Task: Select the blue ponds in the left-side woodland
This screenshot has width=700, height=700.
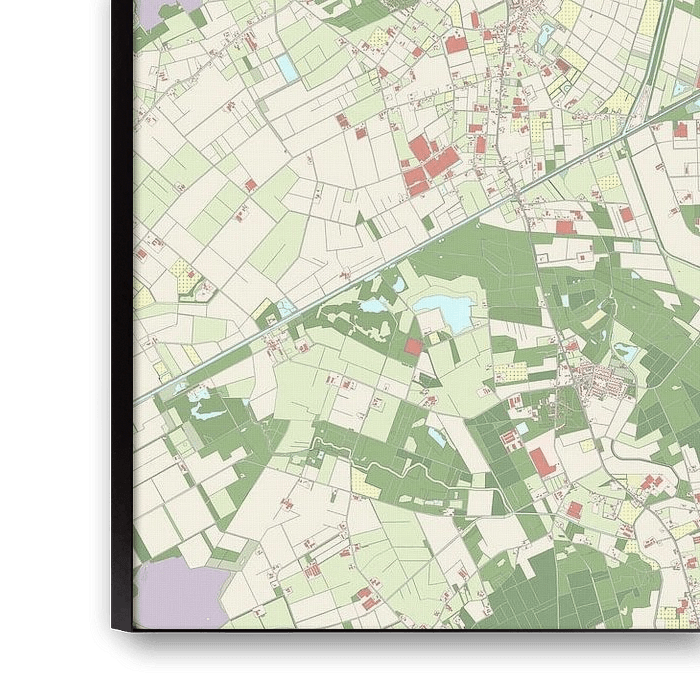Action: point(205,404)
